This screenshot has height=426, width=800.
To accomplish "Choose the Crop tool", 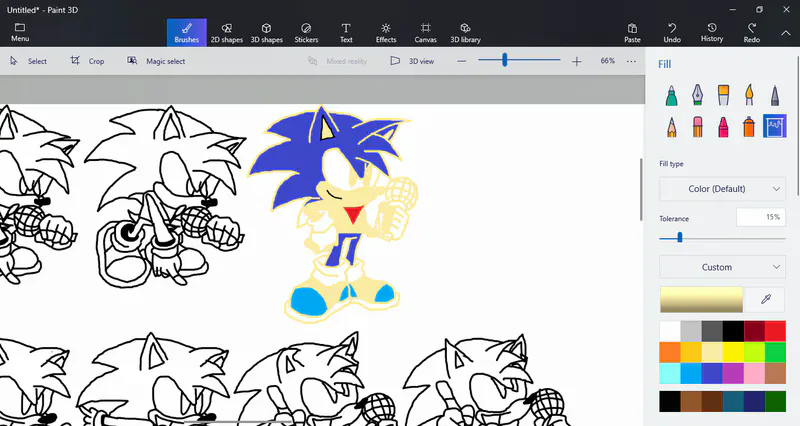I will [x=87, y=61].
